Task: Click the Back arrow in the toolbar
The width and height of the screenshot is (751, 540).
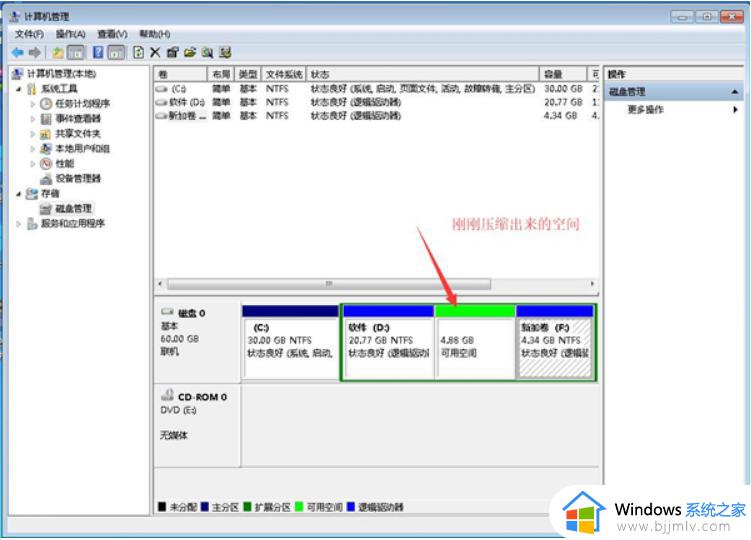Action: [18, 52]
